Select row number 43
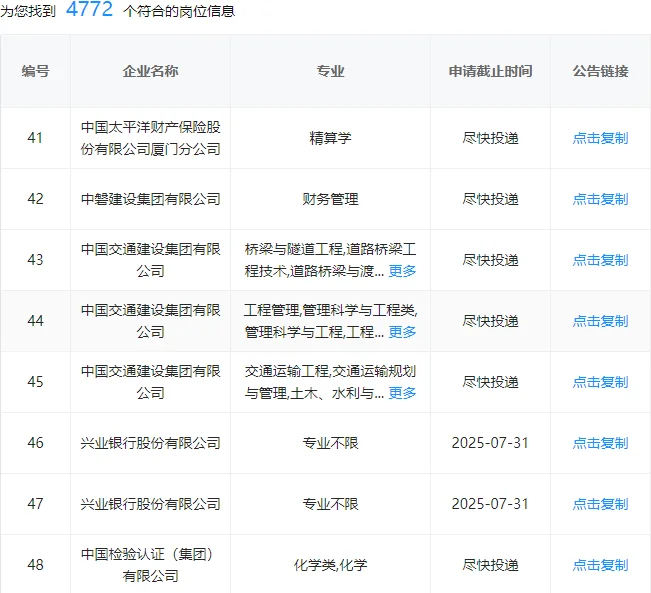Viewport: 651px width, 593px height. tap(35, 260)
